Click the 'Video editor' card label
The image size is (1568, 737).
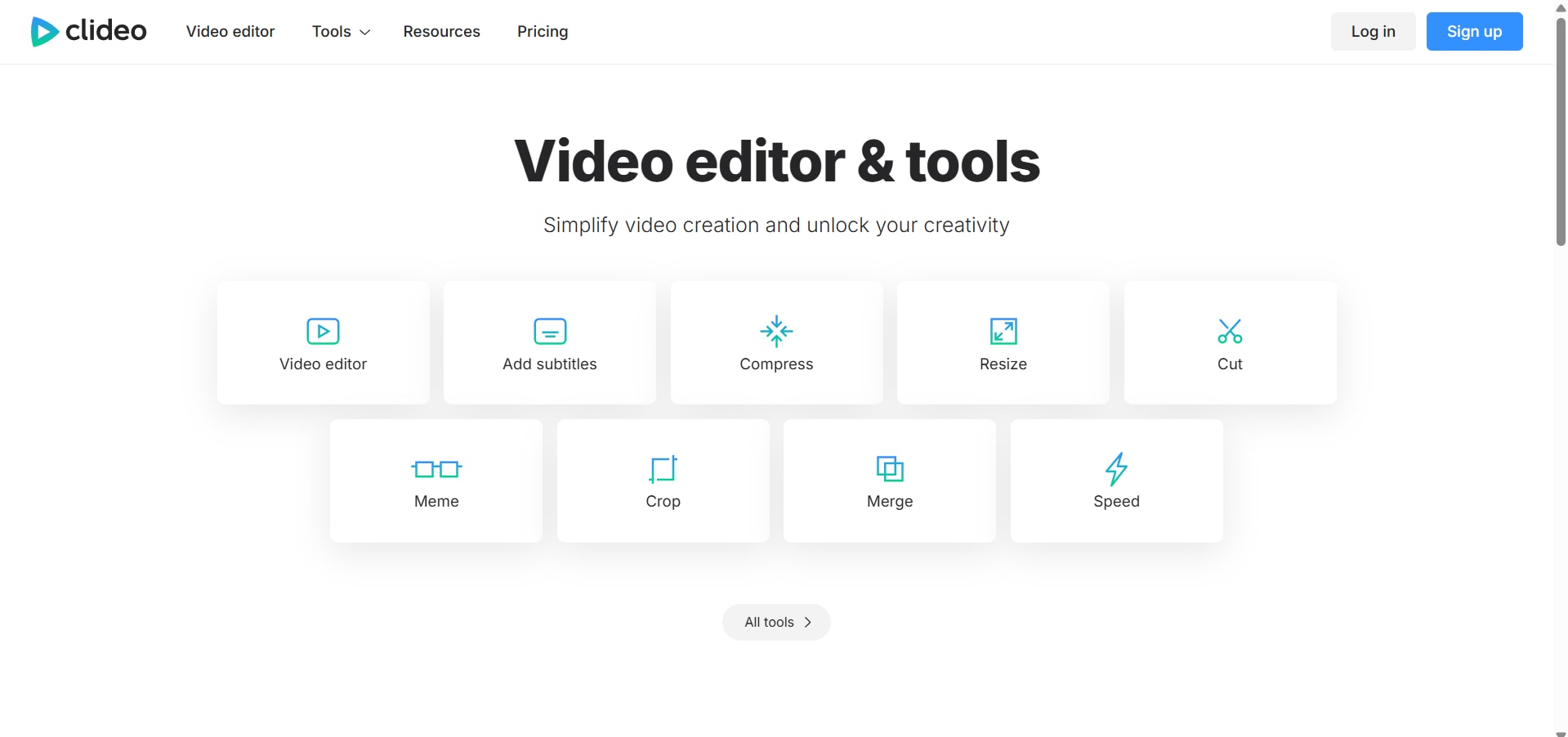pos(323,364)
